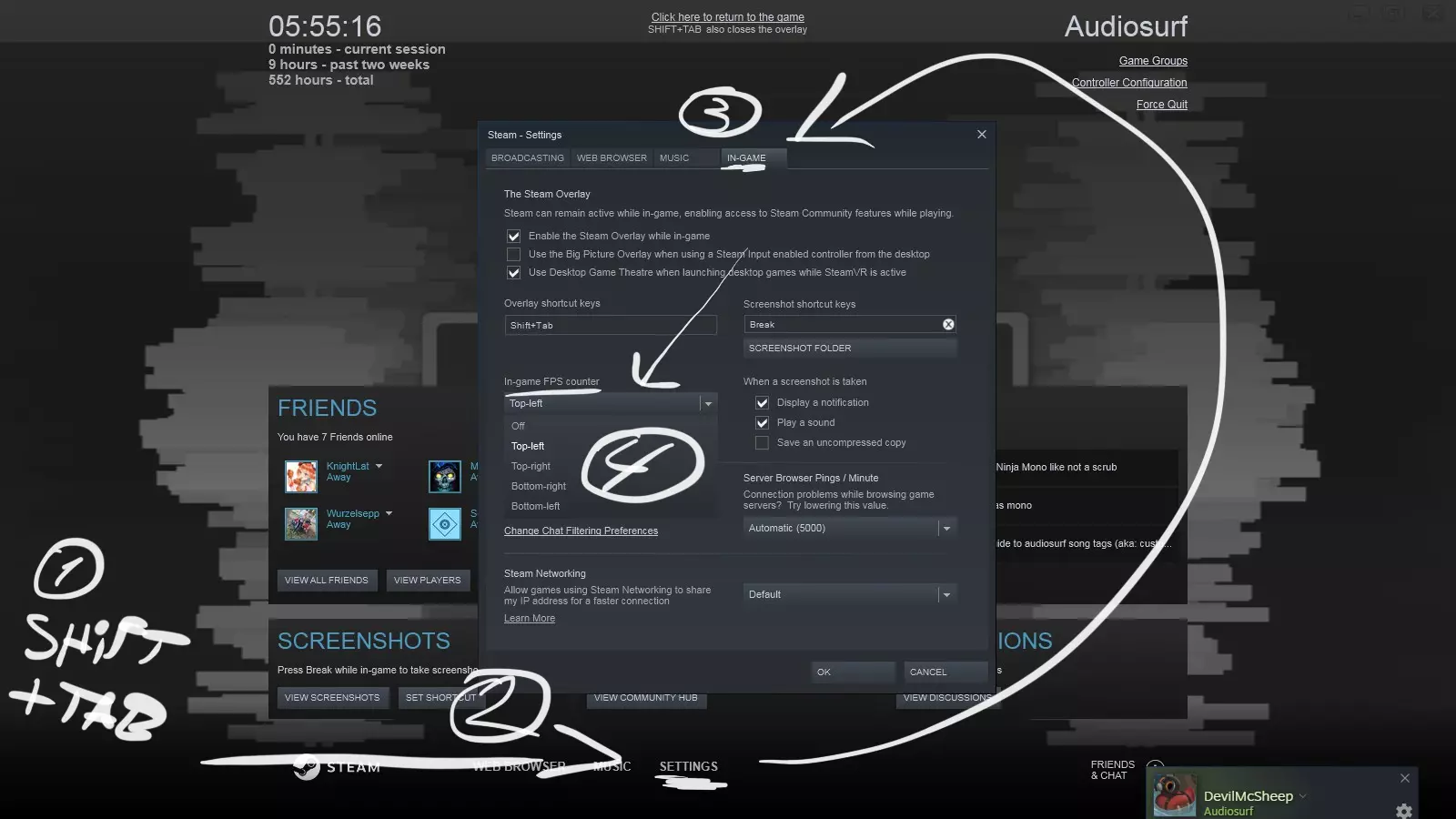Open Music in the overlay bottom bar
The image size is (1456, 819).
612,766
